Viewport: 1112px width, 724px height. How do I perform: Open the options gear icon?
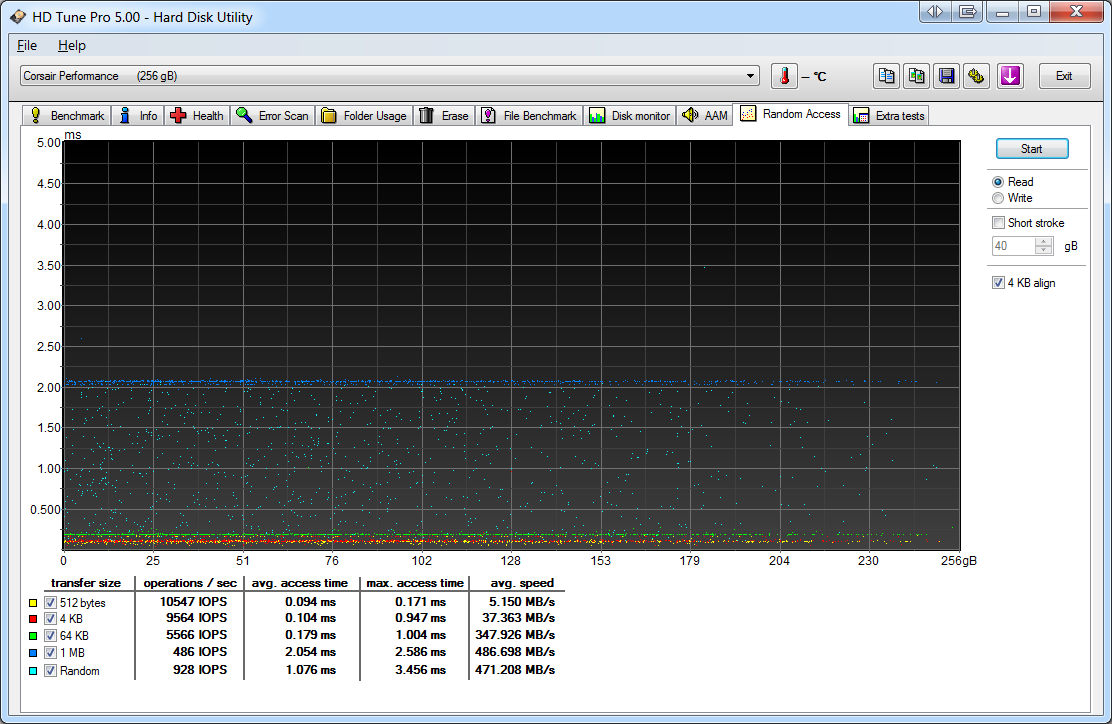tap(977, 76)
